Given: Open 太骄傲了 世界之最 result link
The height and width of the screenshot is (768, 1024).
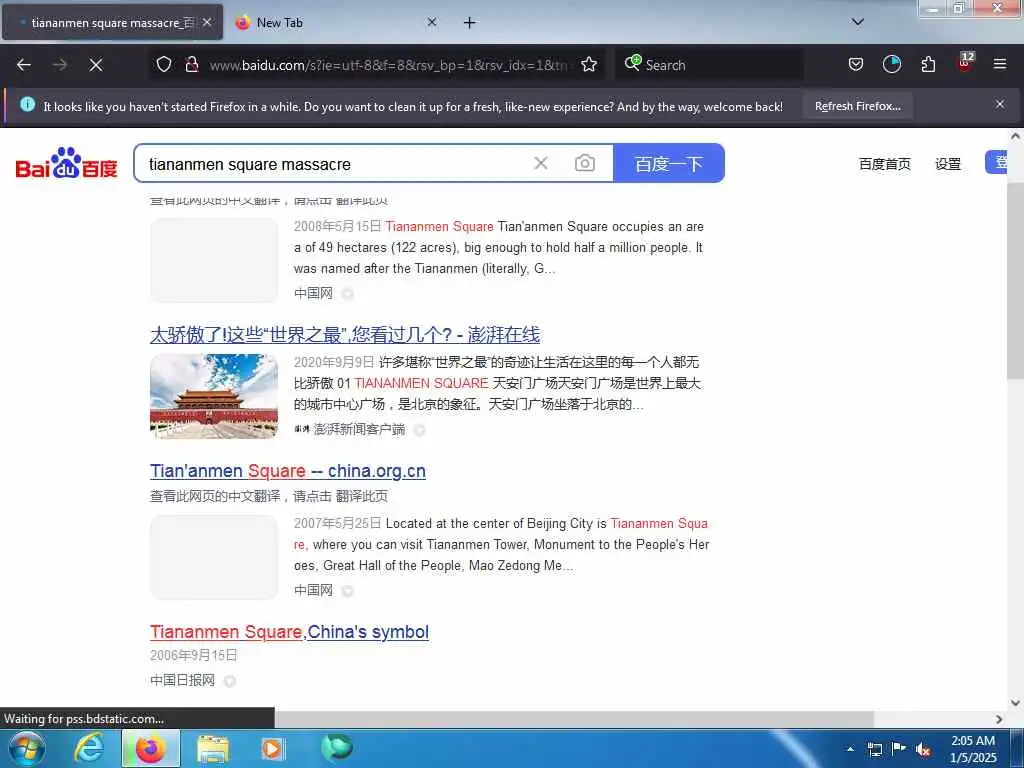Looking at the screenshot, I should 345,335.
